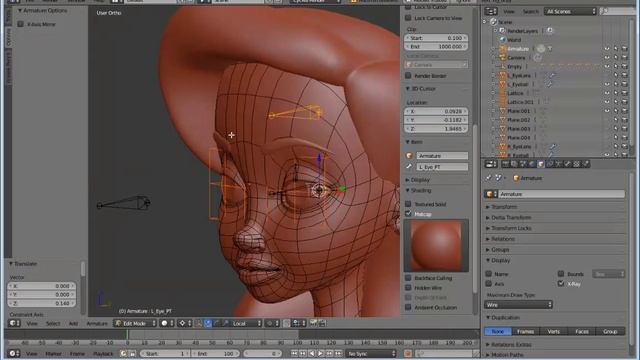Open the World properties tab icon

(x=532, y=164)
